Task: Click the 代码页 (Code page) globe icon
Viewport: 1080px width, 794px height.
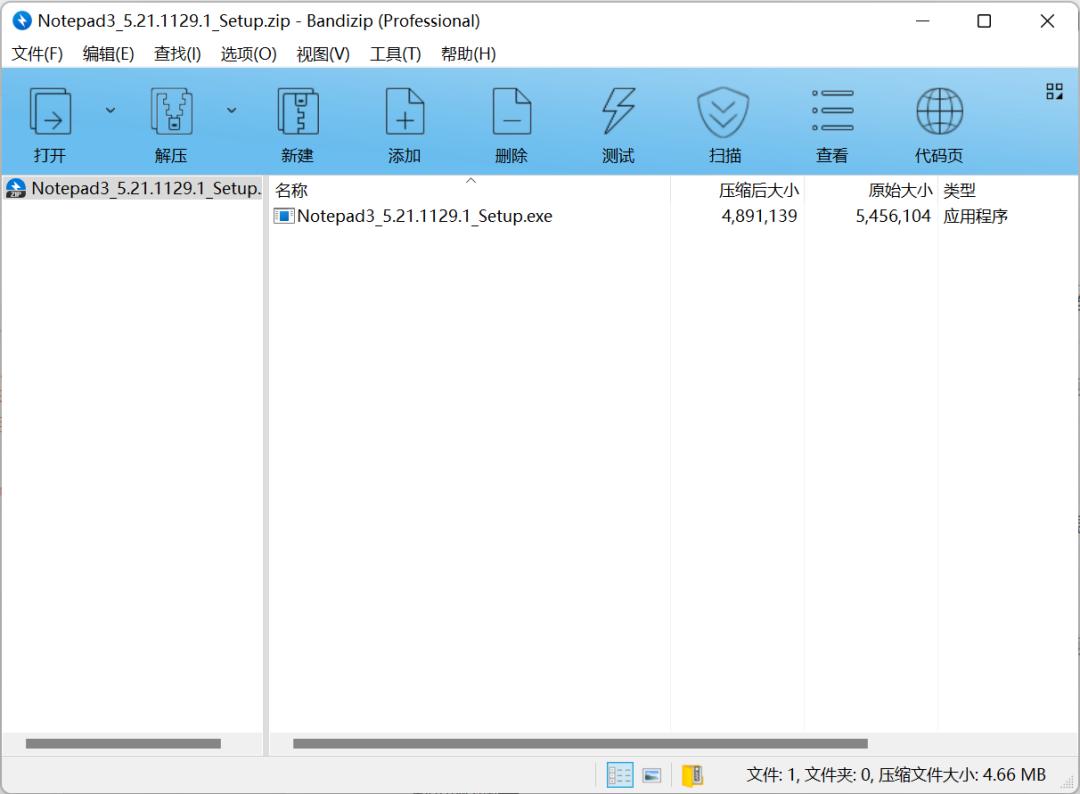Action: pyautogui.click(x=939, y=112)
